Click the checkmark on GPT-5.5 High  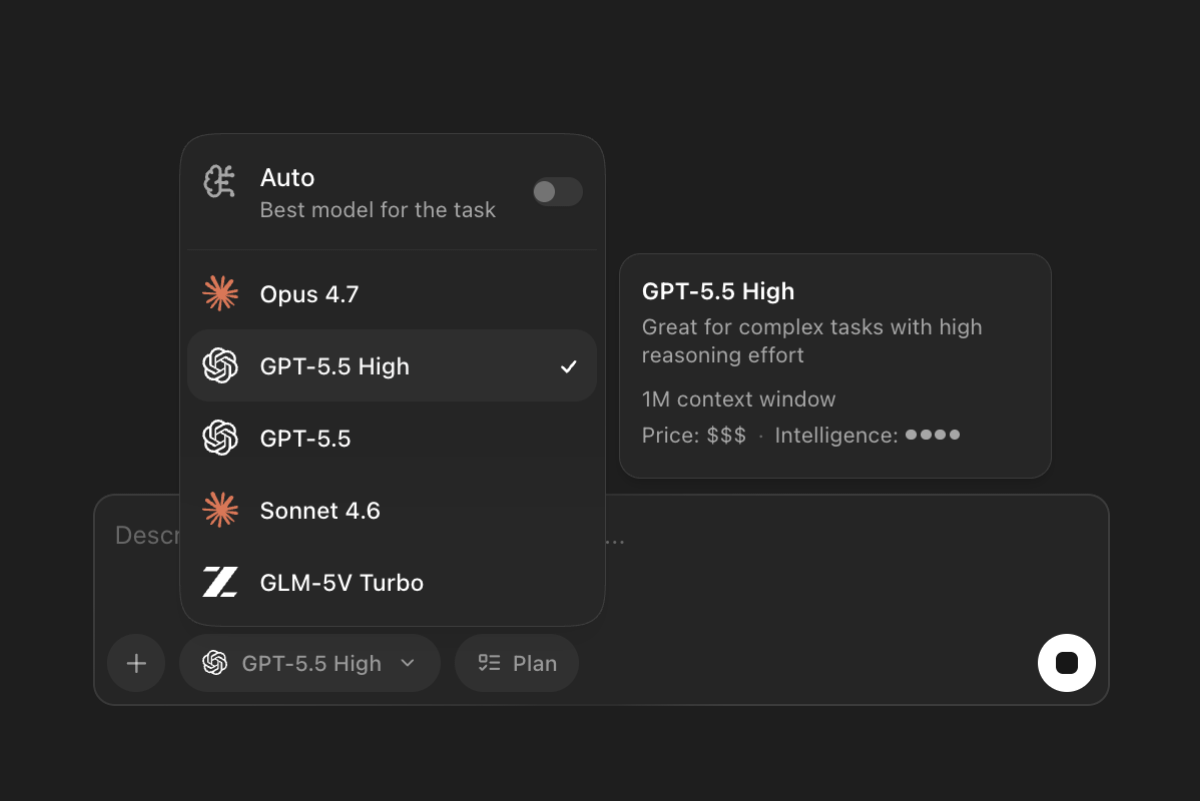[x=569, y=367]
